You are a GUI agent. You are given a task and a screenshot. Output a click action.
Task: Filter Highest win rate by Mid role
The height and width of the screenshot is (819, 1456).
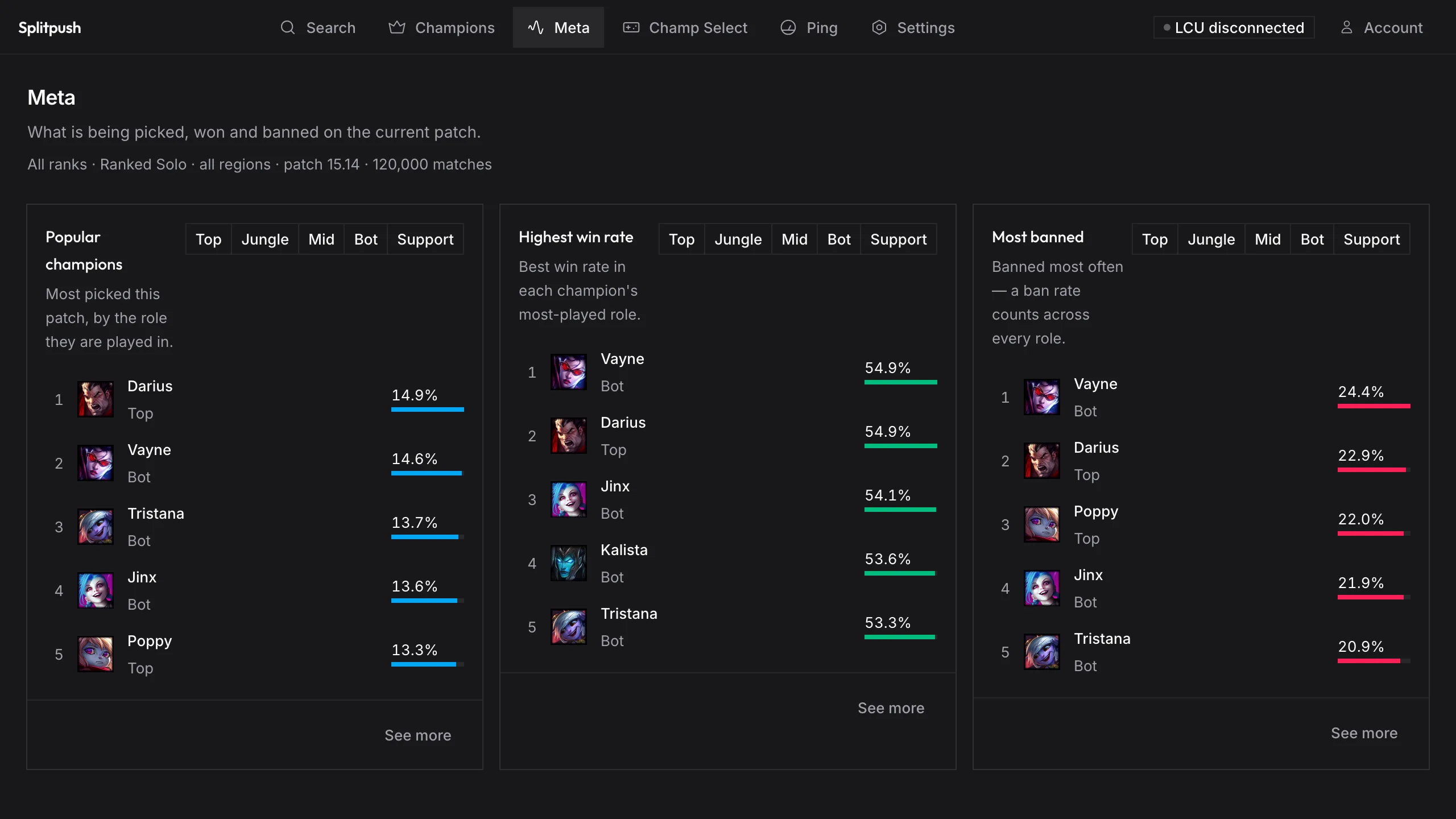(795, 239)
